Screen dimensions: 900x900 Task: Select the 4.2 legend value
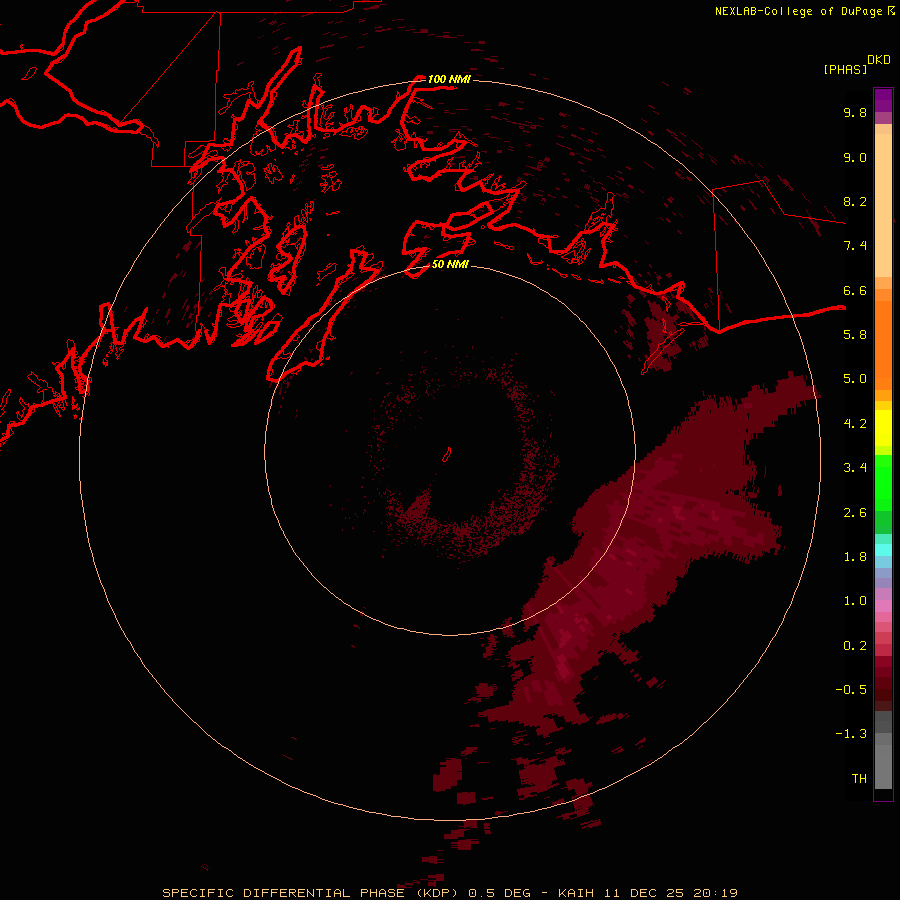pyautogui.click(x=855, y=424)
